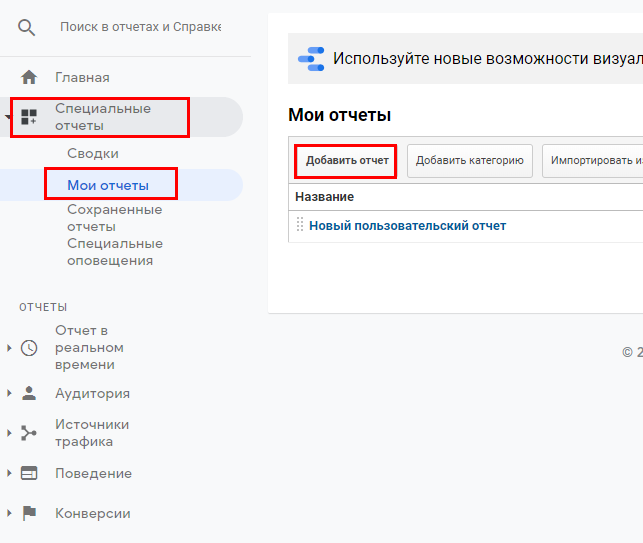Click the Поведение behavior icon

[x=29, y=473]
